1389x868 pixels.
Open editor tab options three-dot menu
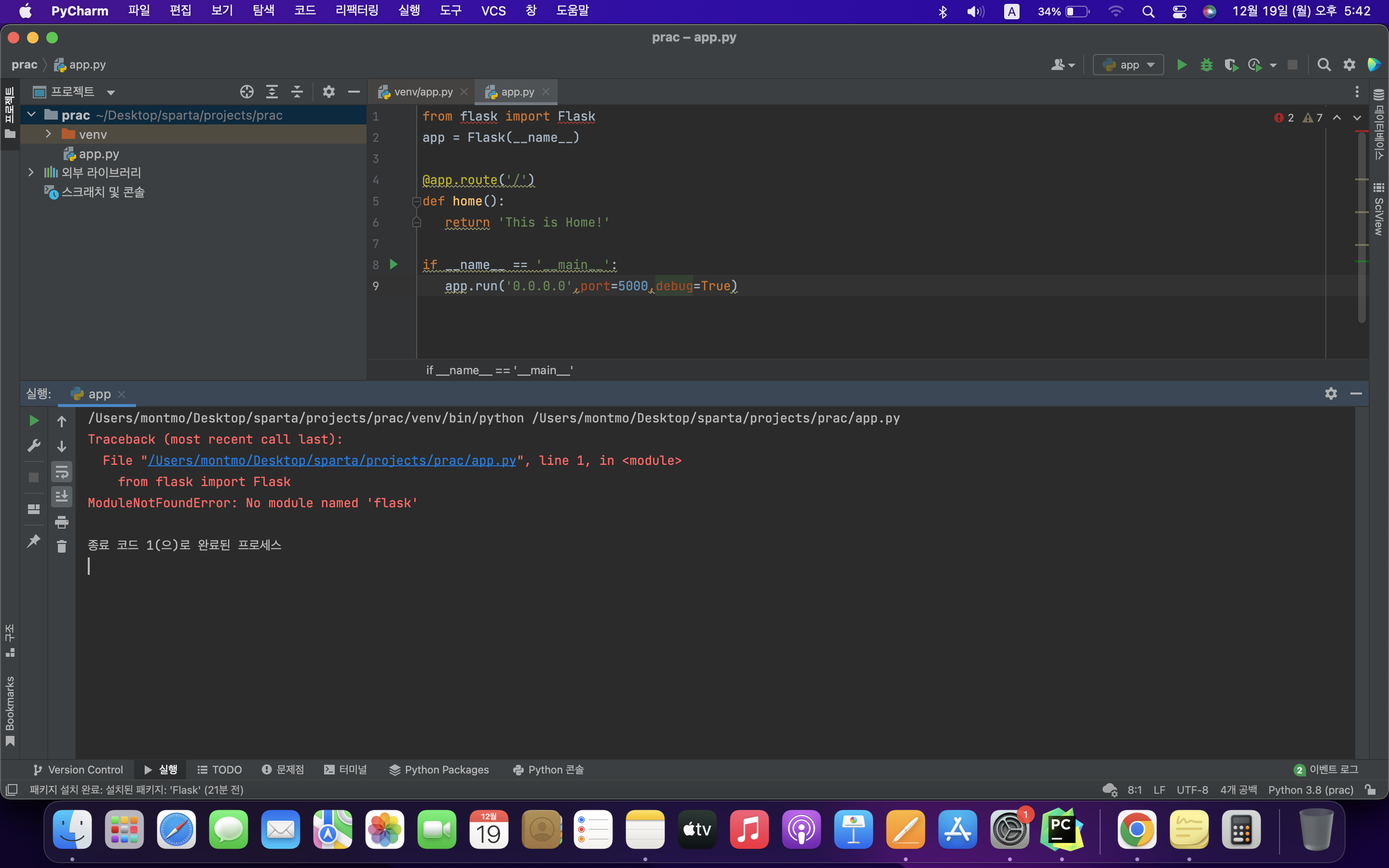pos(1357,92)
